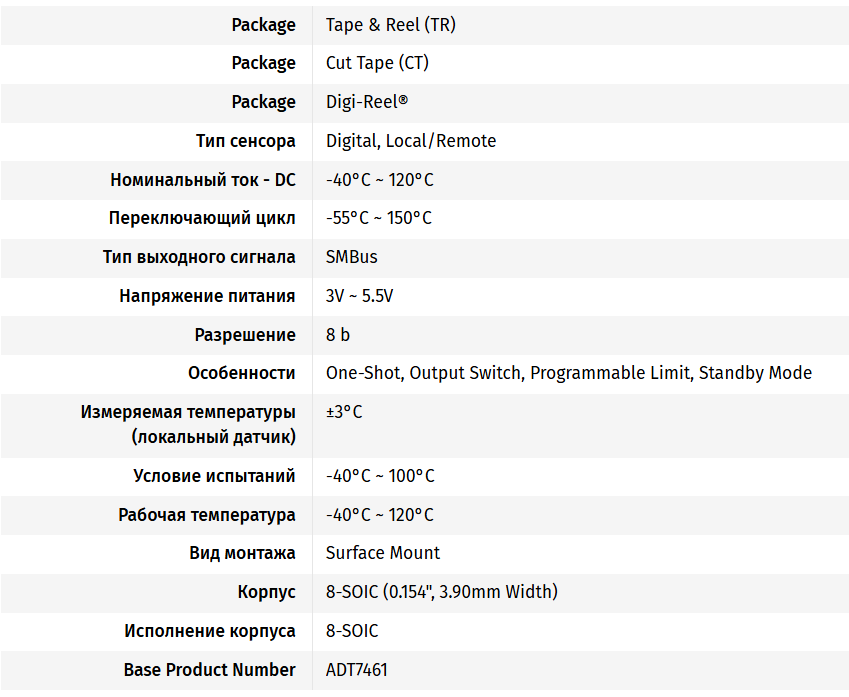Click the "8-SOIC (0.154", 3.90mm Width)" value
This screenshot has width=849, height=697.
(442, 592)
